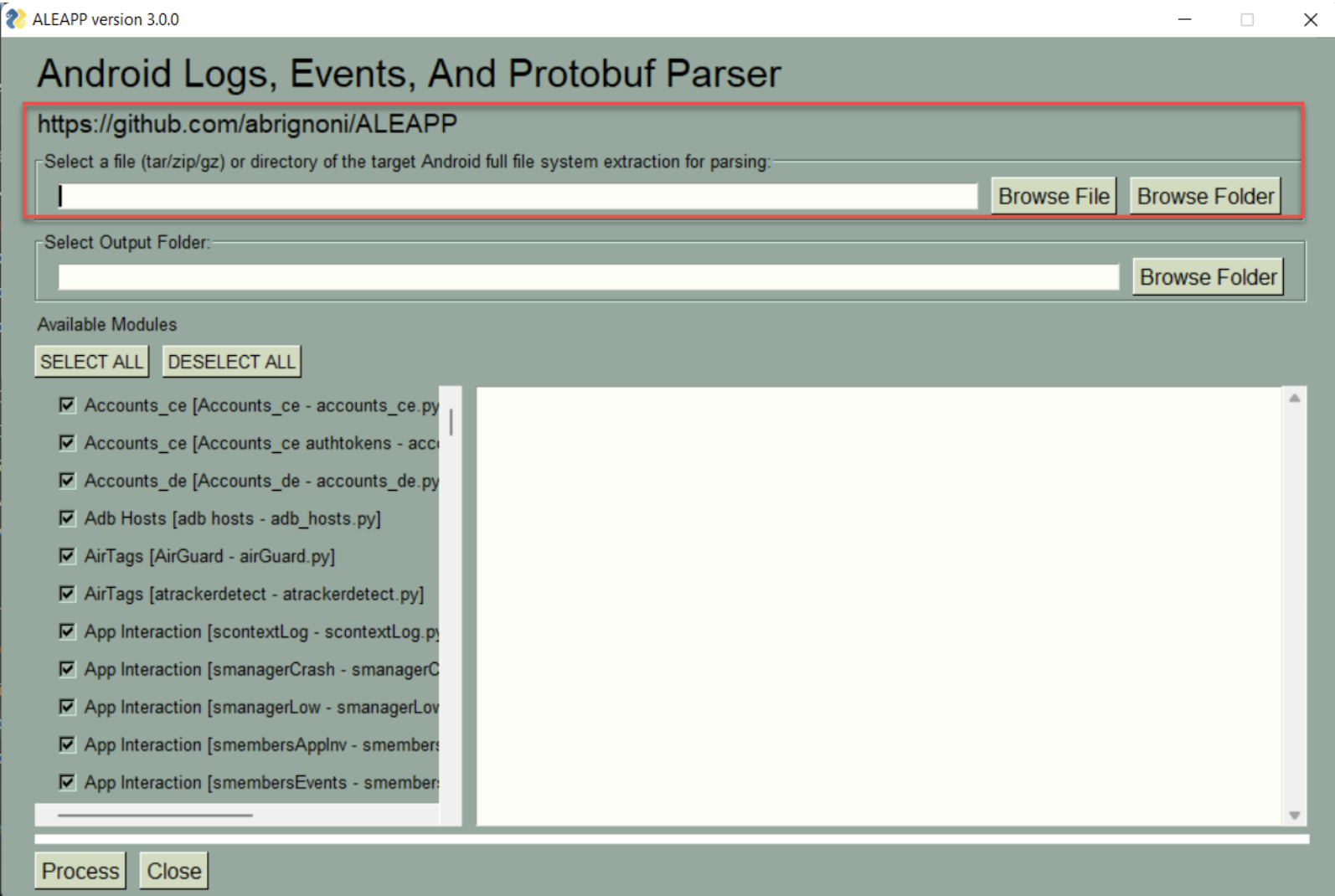Disable AirTags AirGuard module checkbox
This screenshot has width=1335, height=896.
click(x=67, y=556)
